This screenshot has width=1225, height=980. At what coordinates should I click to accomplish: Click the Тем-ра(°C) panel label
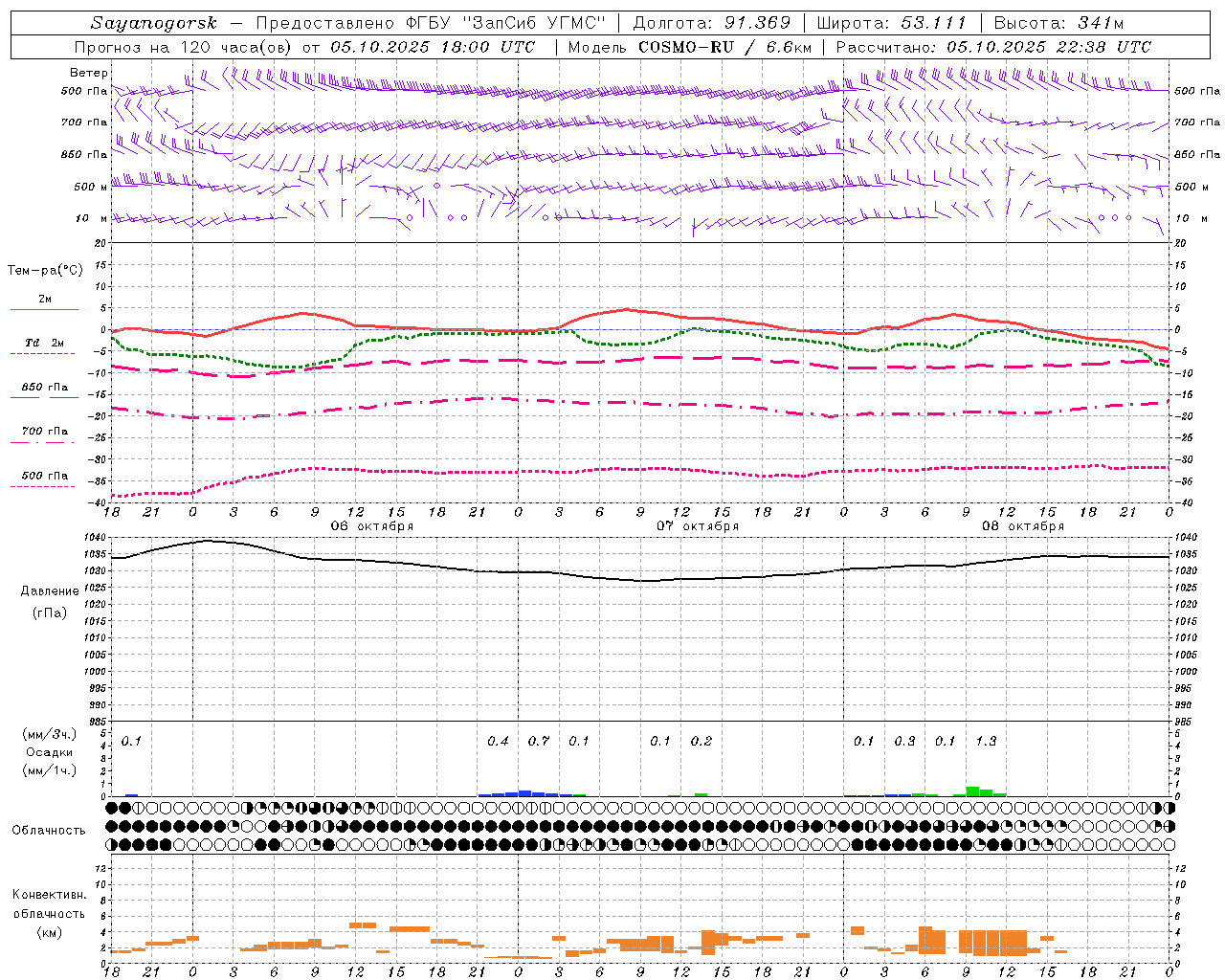[45, 271]
